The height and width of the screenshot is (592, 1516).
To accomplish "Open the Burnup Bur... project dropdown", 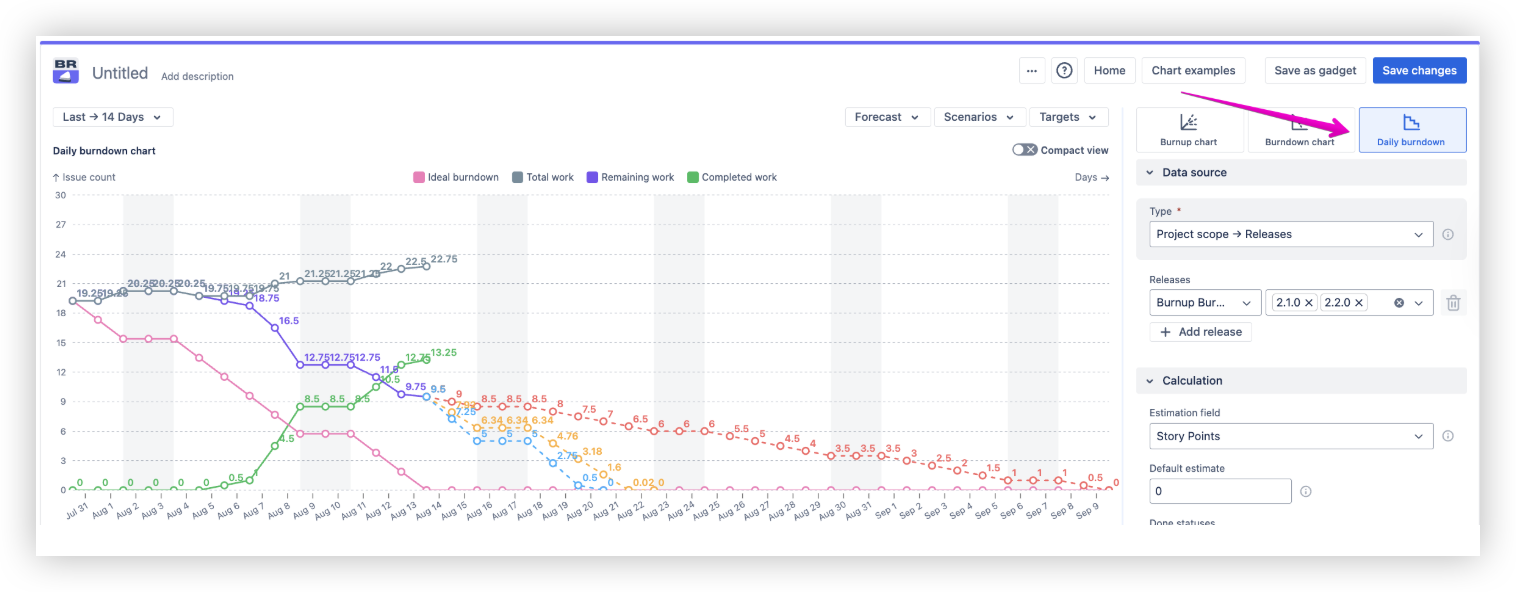I will tap(1205, 303).
